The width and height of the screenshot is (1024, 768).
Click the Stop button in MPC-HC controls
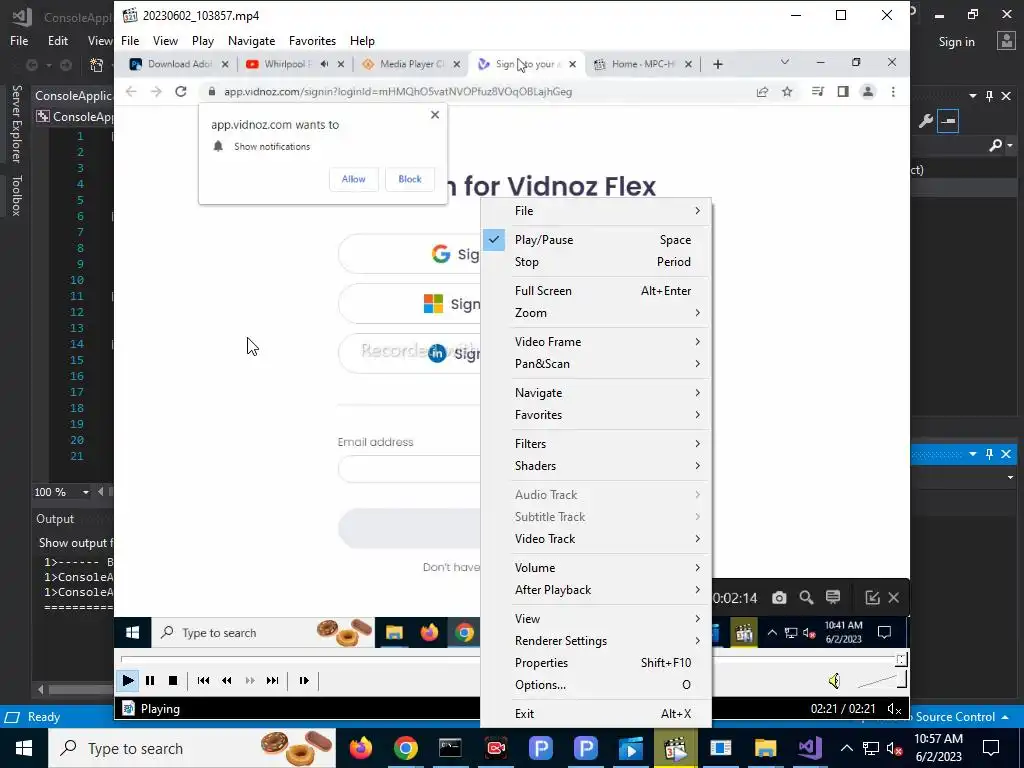coord(173,680)
